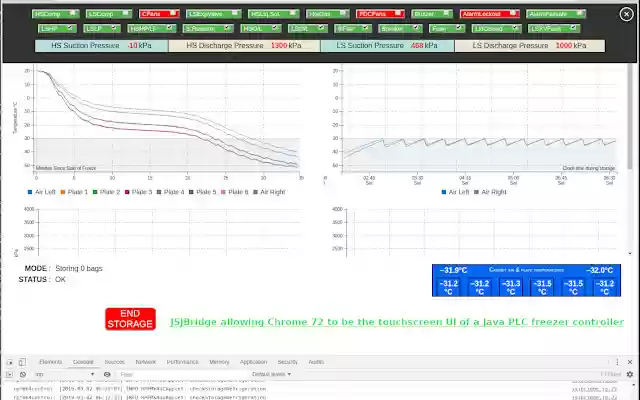Screen dimensions: 640x400
Task: Click the DevTools inspect element icon
Action: [10, 362]
